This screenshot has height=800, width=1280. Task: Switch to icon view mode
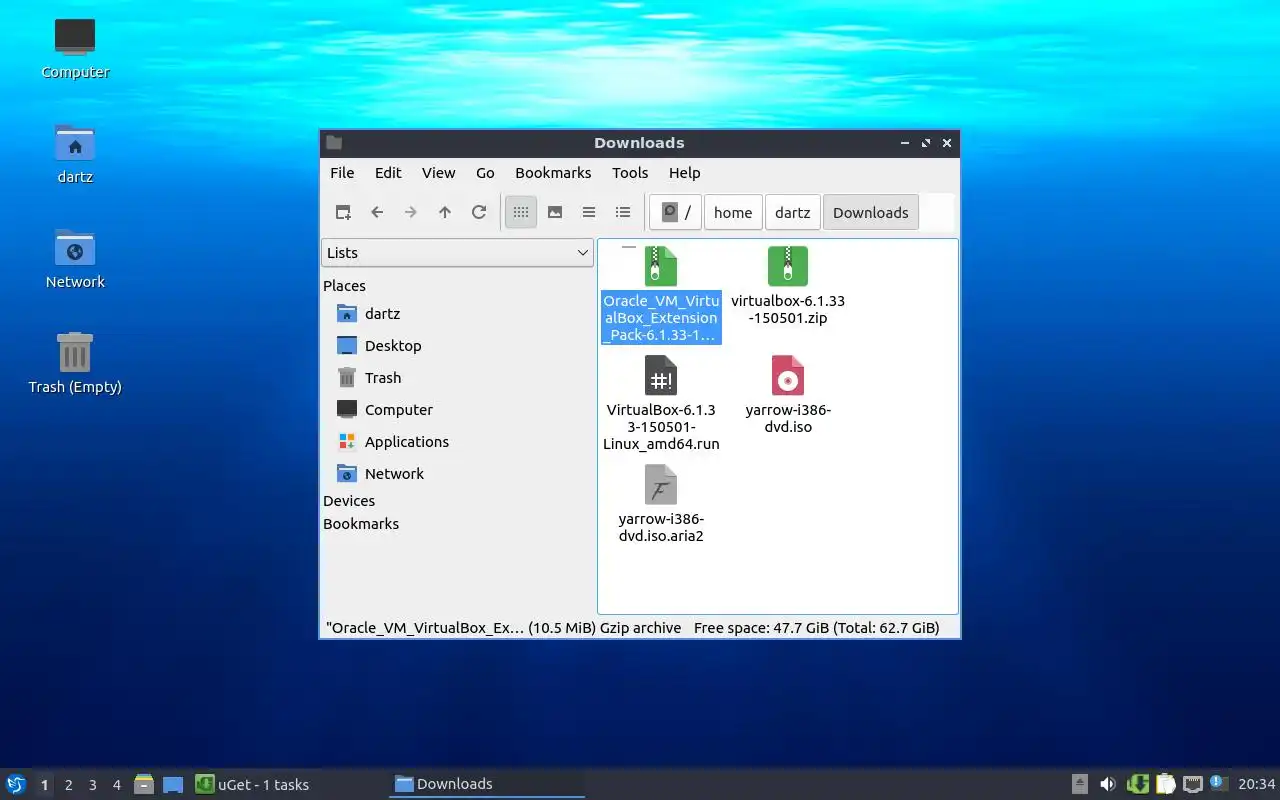point(521,212)
